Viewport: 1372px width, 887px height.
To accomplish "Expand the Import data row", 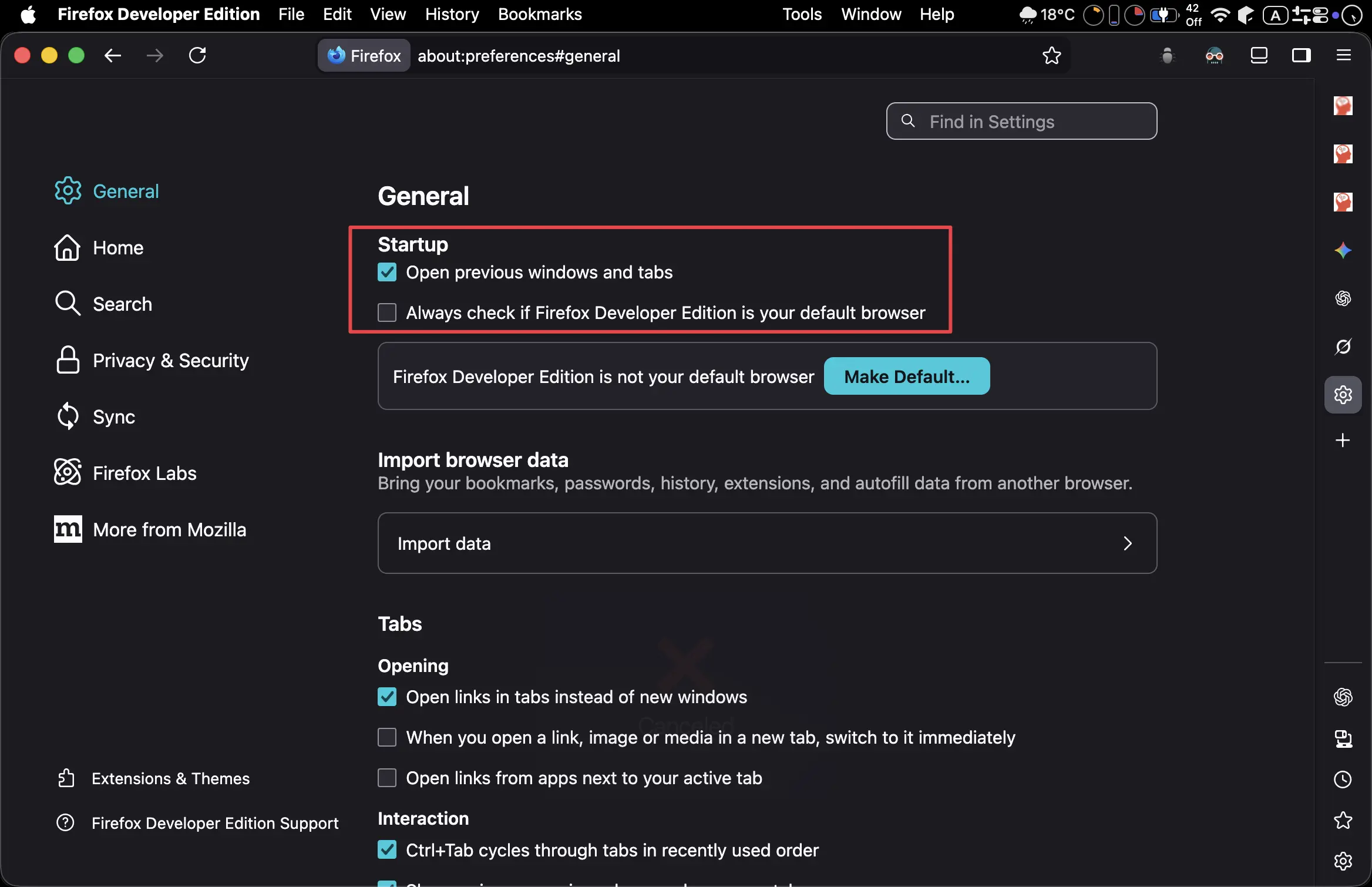I will [x=767, y=543].
